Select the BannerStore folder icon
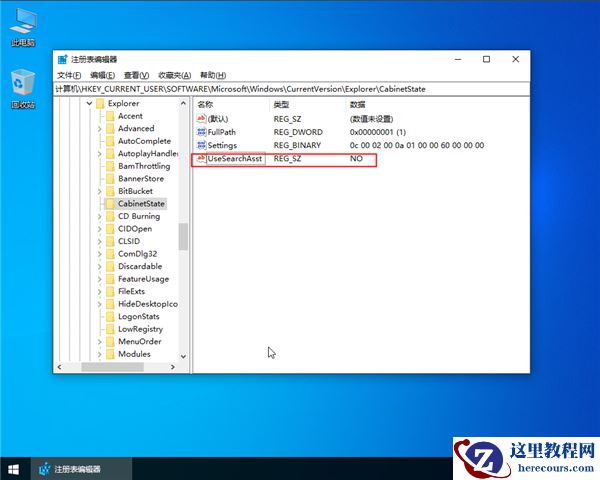 coord(110,179)
